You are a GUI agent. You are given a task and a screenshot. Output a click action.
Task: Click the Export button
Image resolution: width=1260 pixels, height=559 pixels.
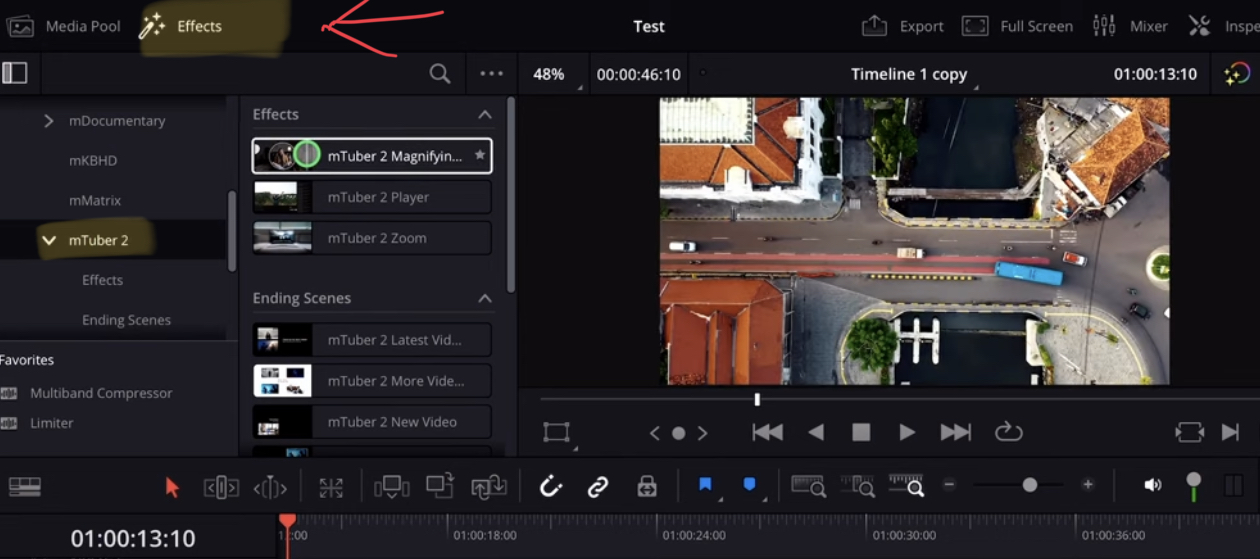pyautogui.click(x=903, y=26)
